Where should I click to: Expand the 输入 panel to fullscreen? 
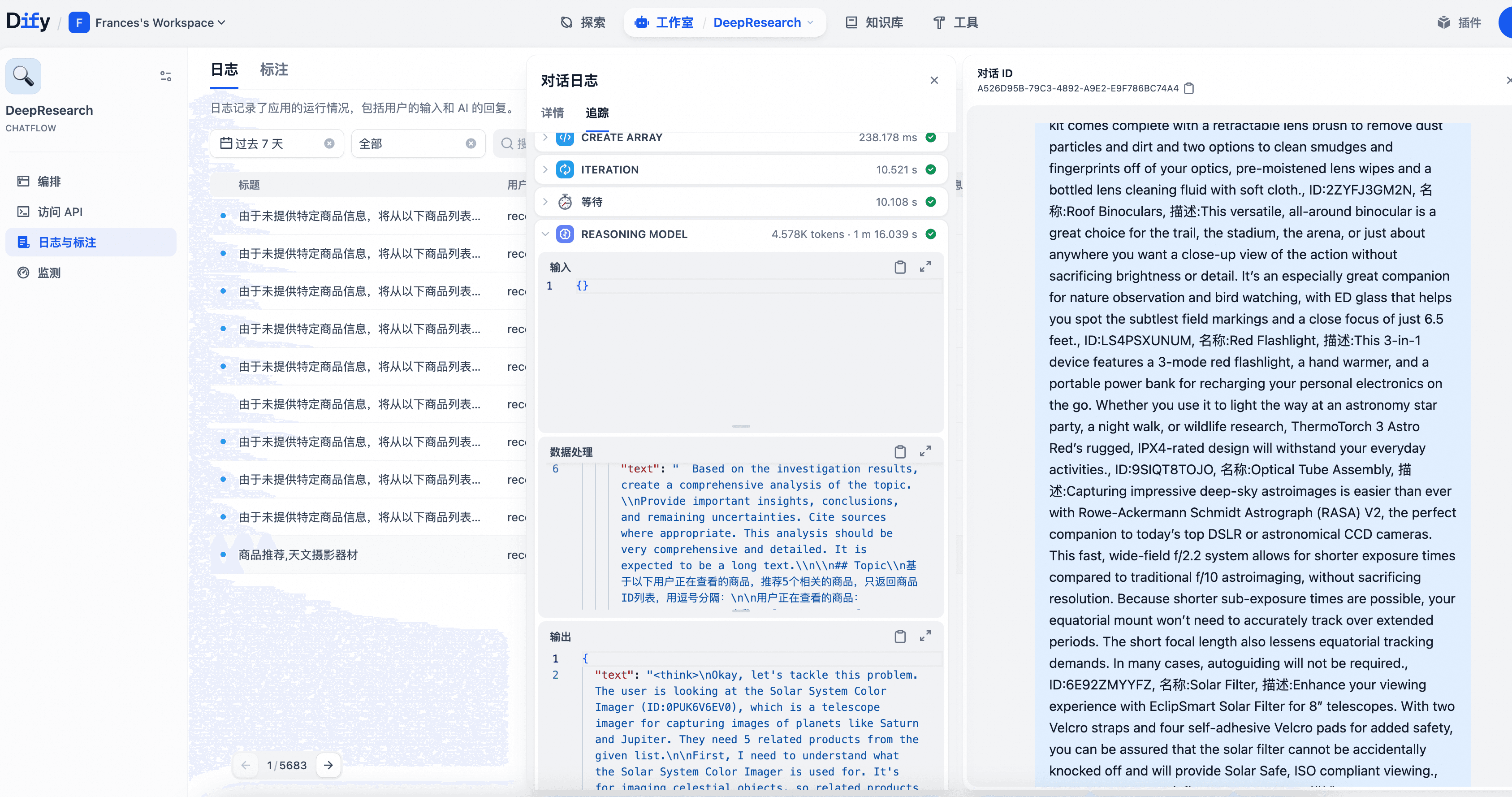click(x=925, y=267)
